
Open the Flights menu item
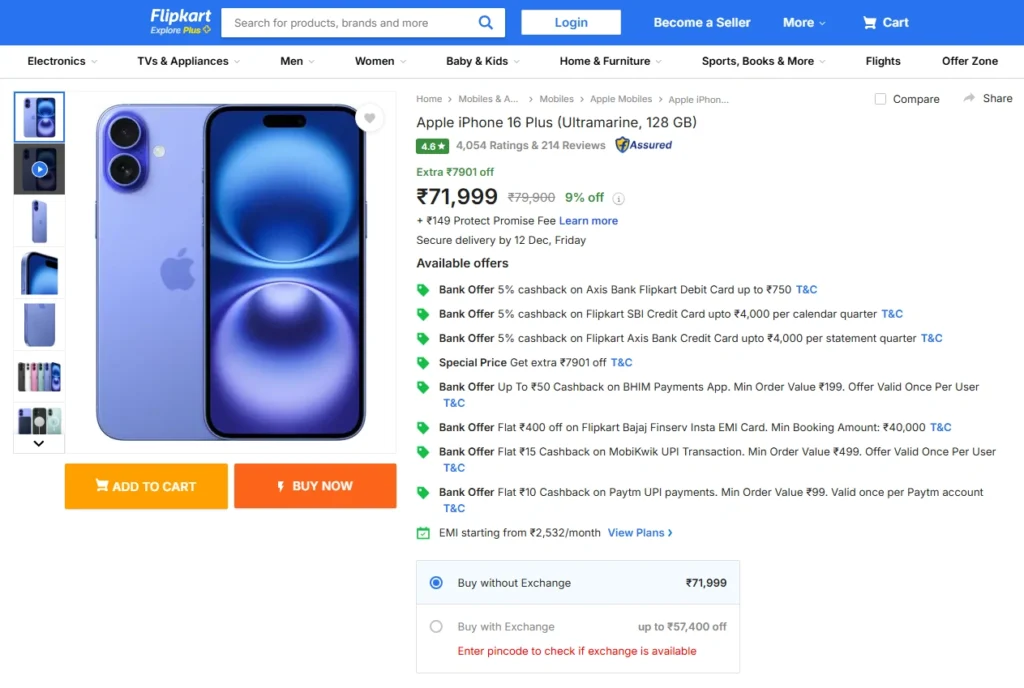point(883,61)
